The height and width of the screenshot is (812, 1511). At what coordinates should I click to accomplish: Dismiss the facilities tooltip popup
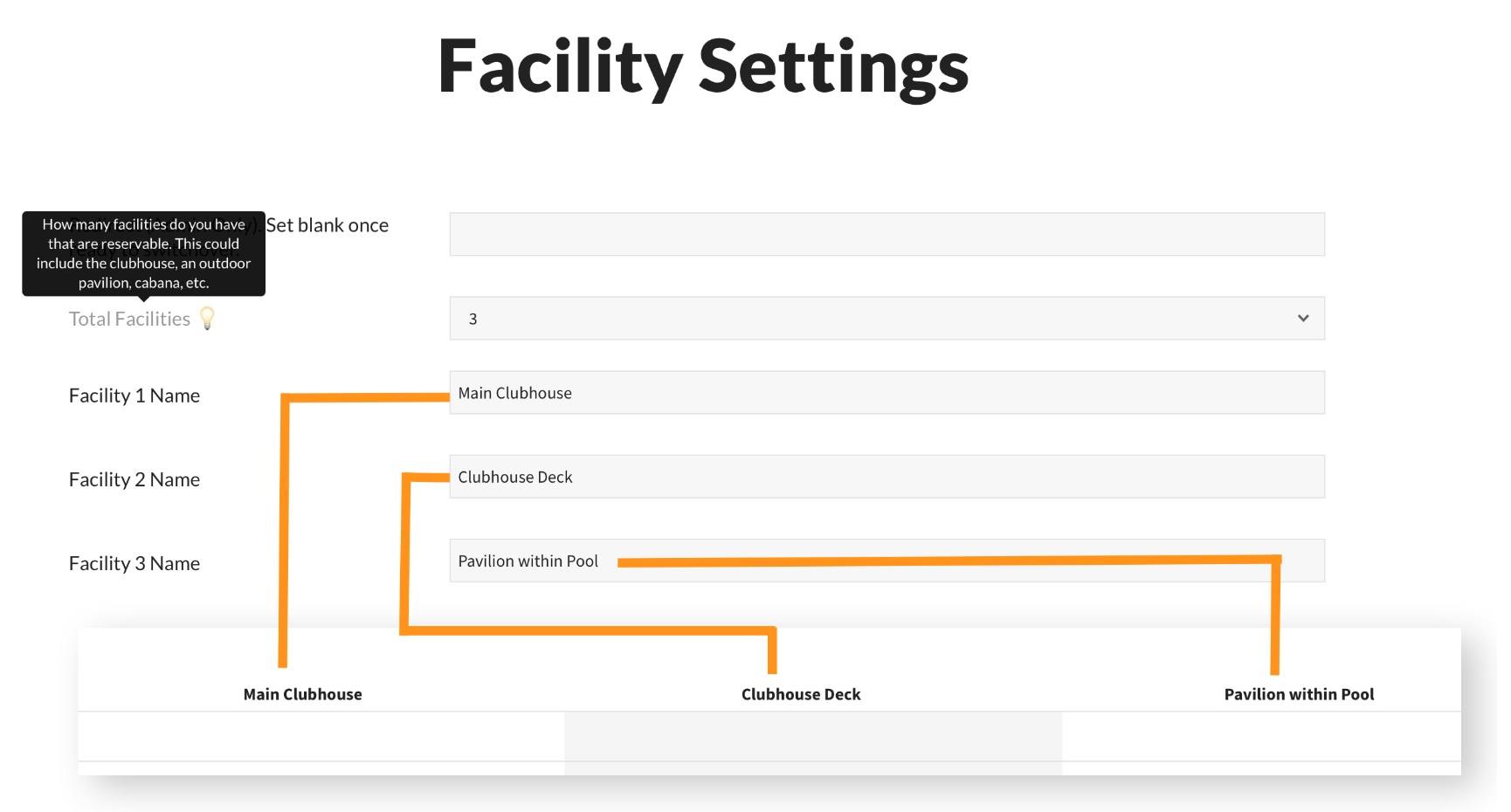[x=142, y=253]
